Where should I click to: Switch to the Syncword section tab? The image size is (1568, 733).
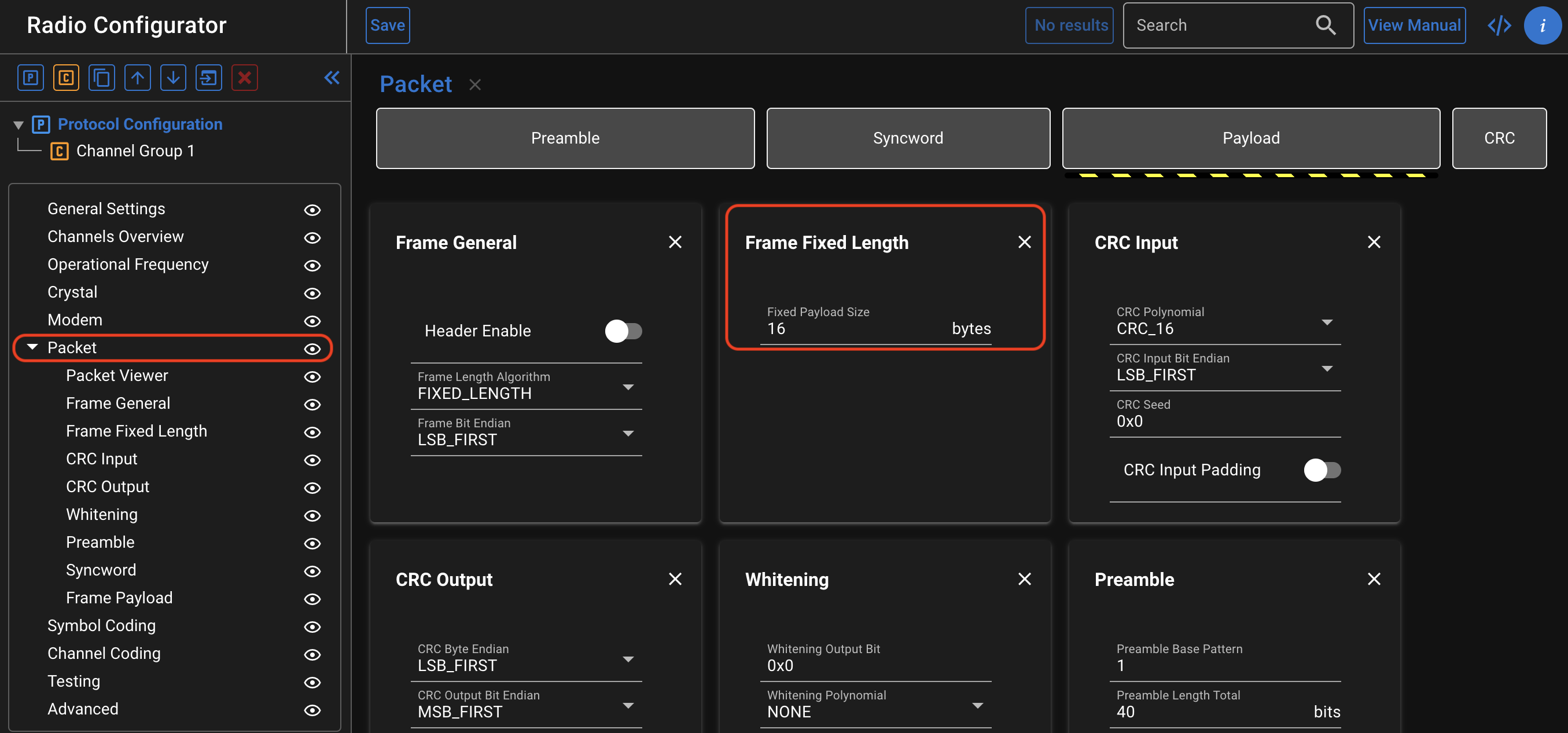(908, 138)
